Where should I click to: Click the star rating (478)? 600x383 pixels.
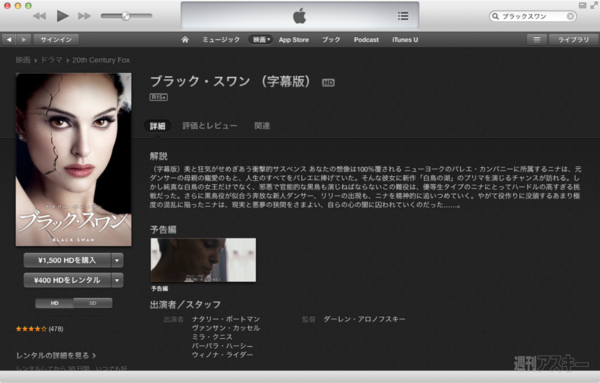pyautogui.click(x=39, y=329)
